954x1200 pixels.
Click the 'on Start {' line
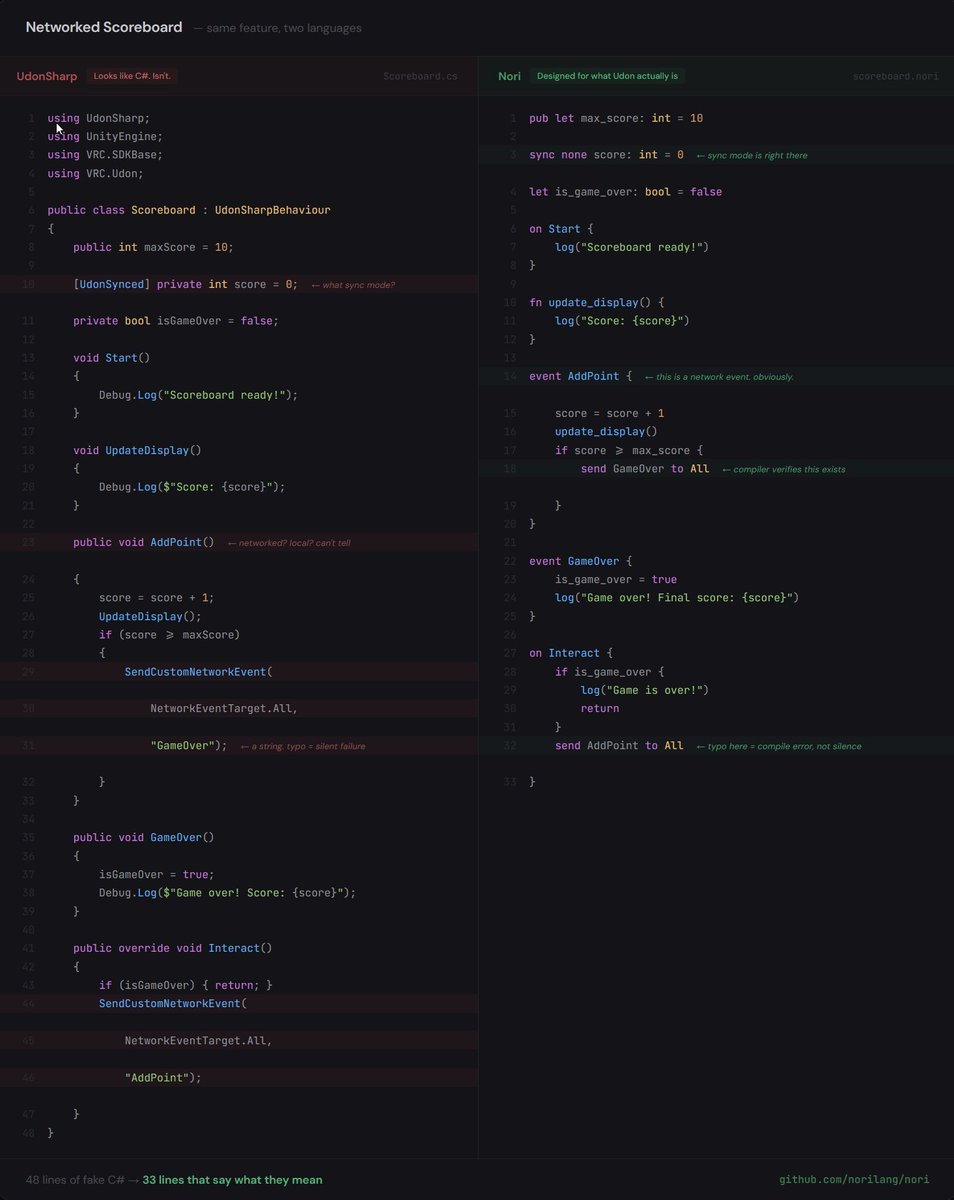(561, 229)
